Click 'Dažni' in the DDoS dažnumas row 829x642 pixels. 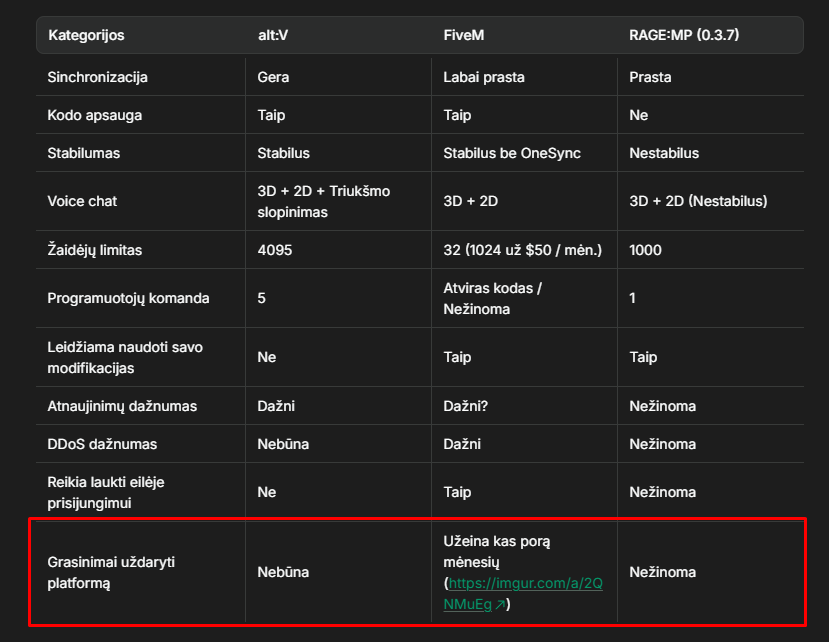[x=462, y=444]
